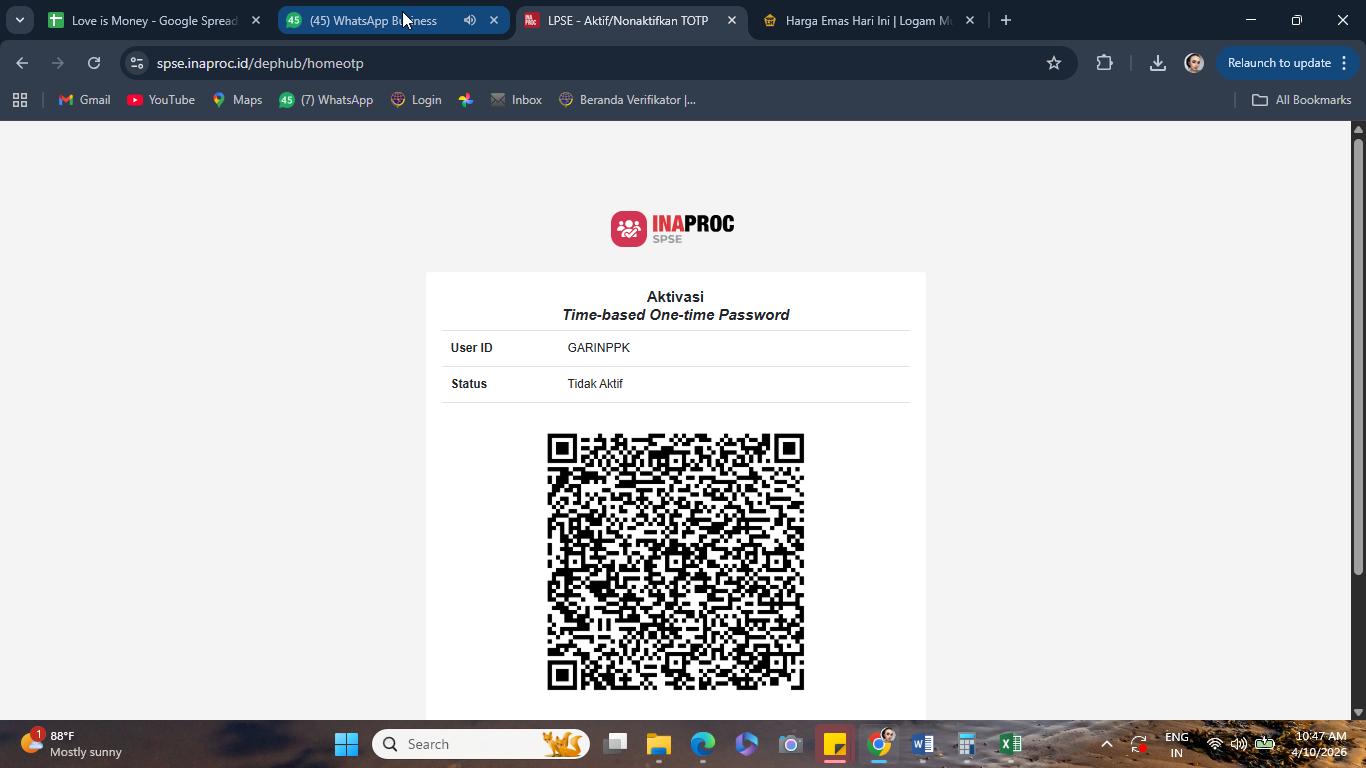The height and width of the screenshot is (768, 1366).
Task: View site information icon in address bar
Action: coord(137,63)
